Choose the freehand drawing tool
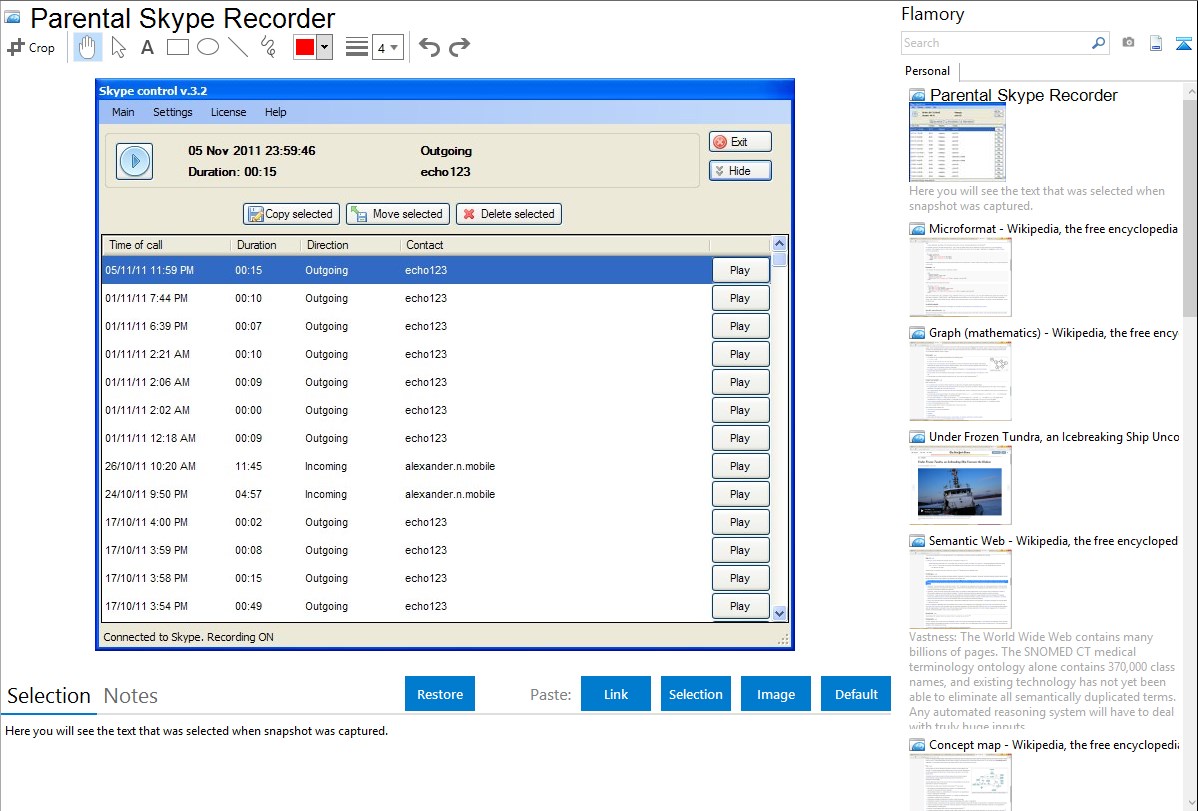This screenshot has height=811, width=1198. point(267,47)
